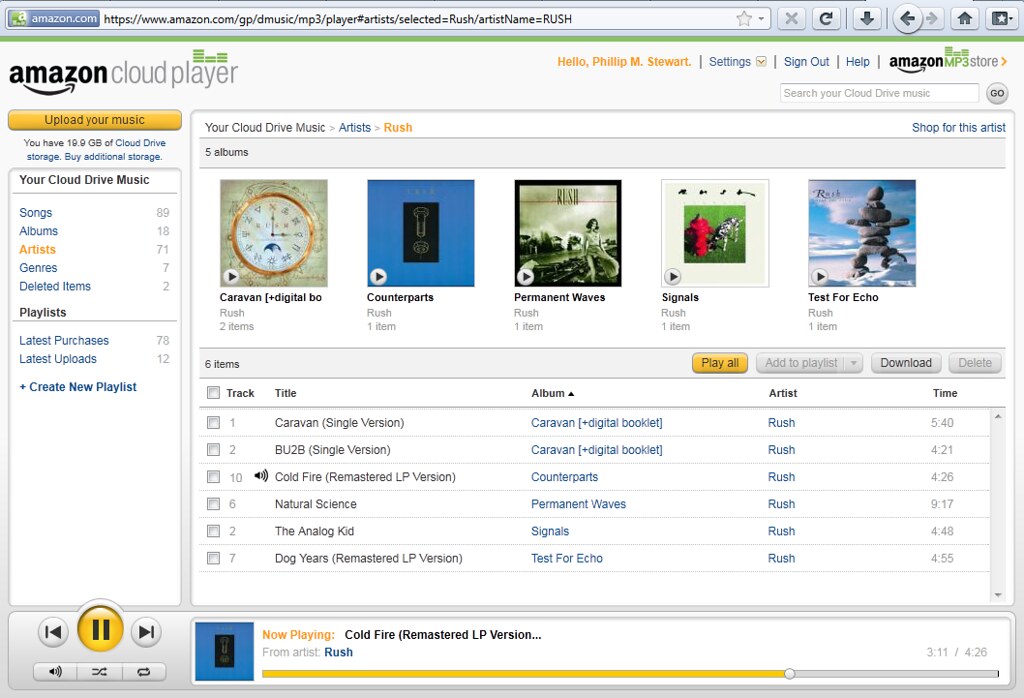Open the Buy additional storage link
1024x698 pixels.
(112, 157)
